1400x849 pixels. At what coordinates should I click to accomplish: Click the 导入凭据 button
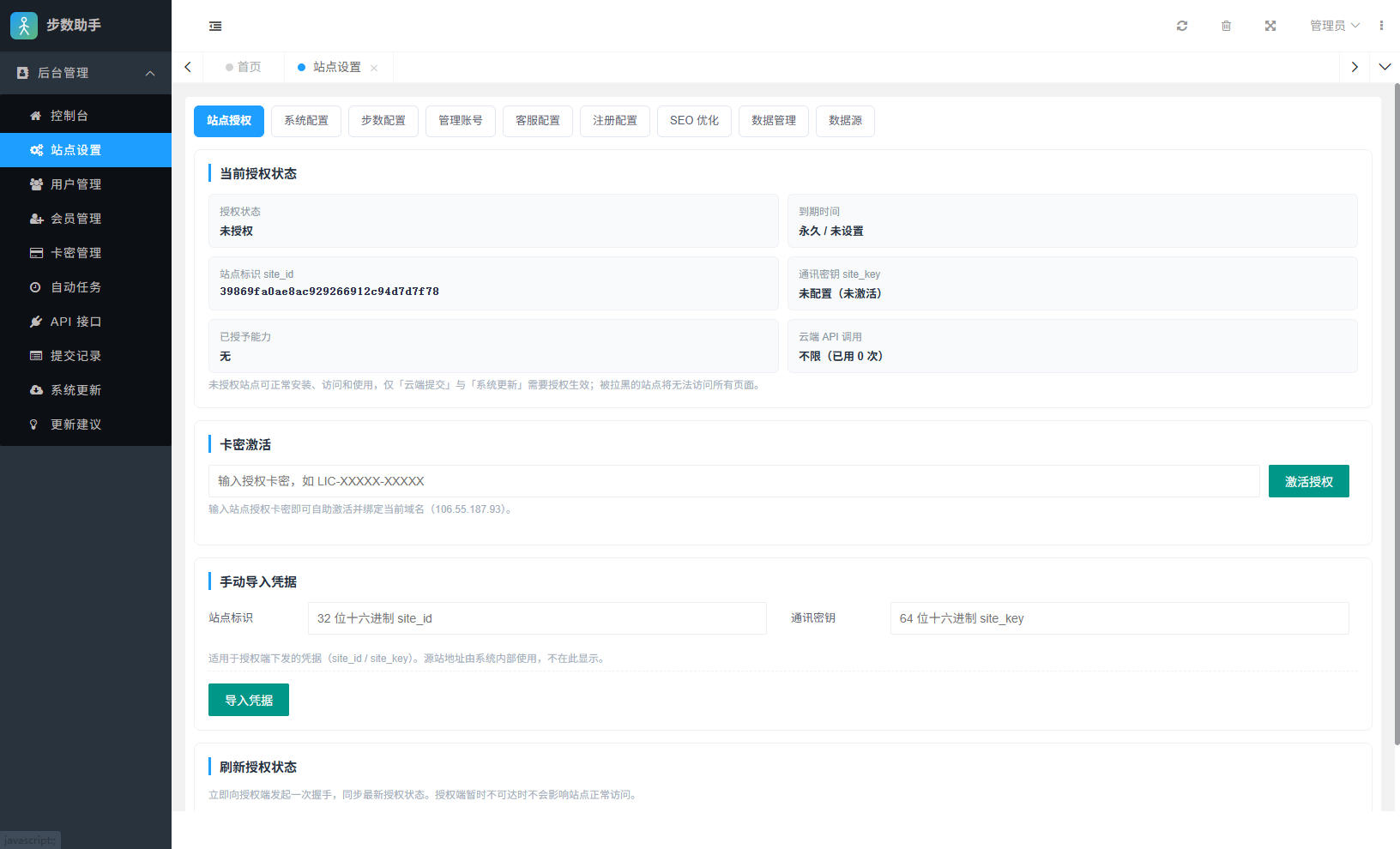point(249,700)
